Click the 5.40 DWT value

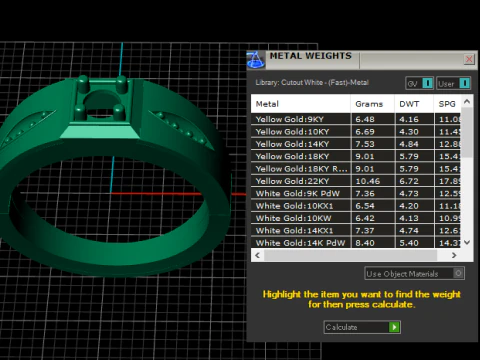point(409,243)
